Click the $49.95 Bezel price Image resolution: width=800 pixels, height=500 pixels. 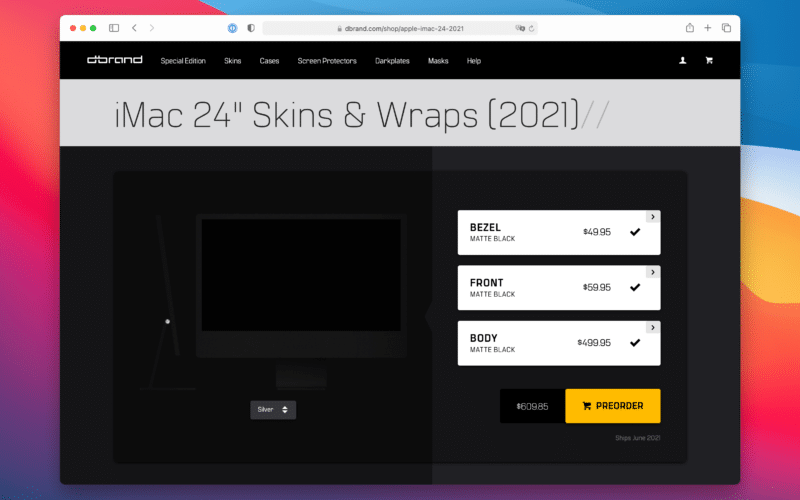597,232
